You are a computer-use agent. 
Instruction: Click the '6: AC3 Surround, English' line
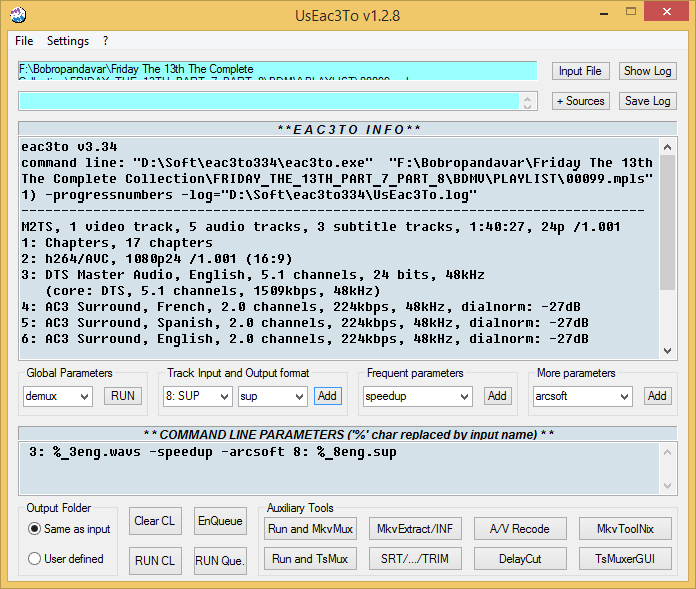click(x=304, y=339)
